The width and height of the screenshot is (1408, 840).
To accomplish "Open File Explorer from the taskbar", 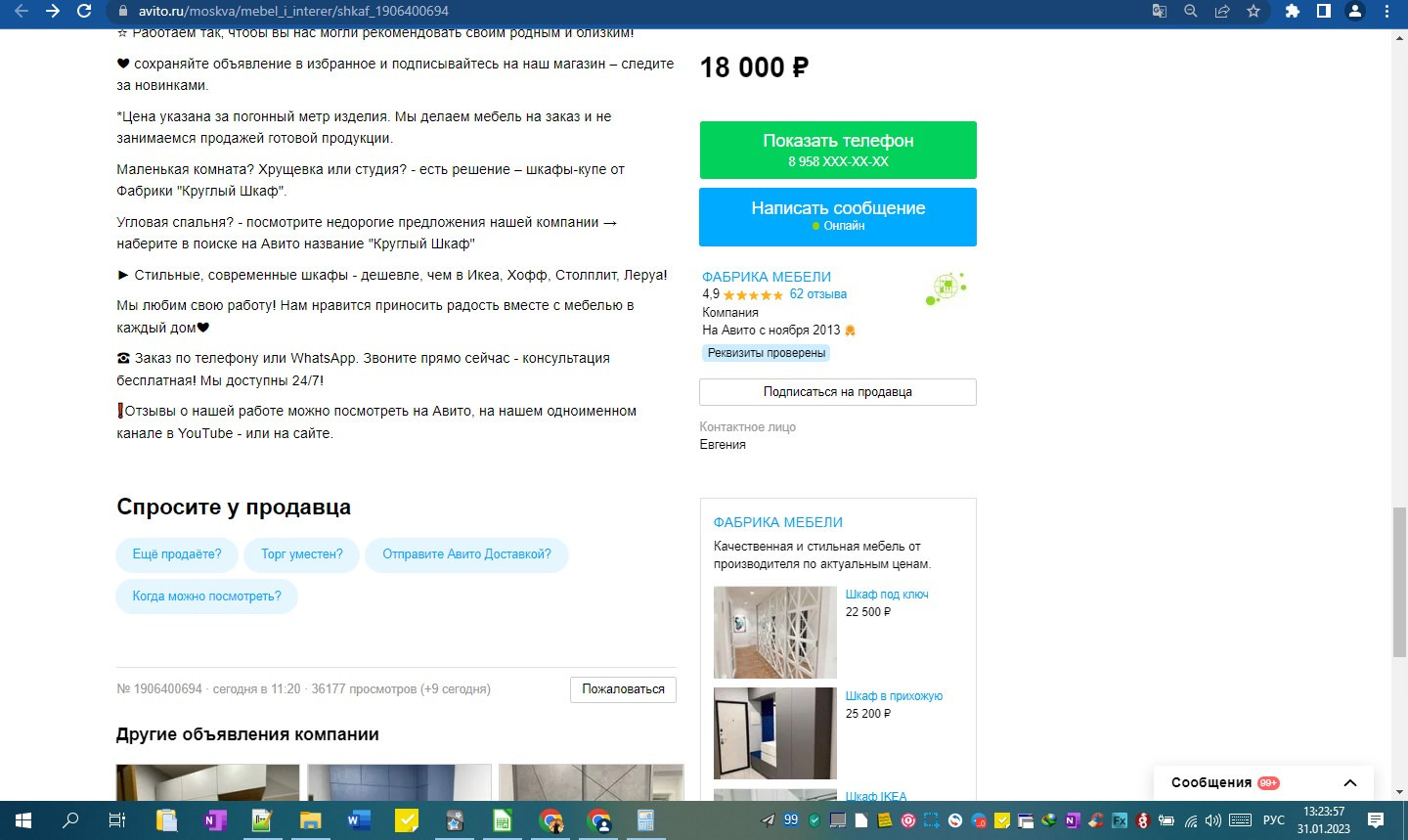I will (310, 820).
